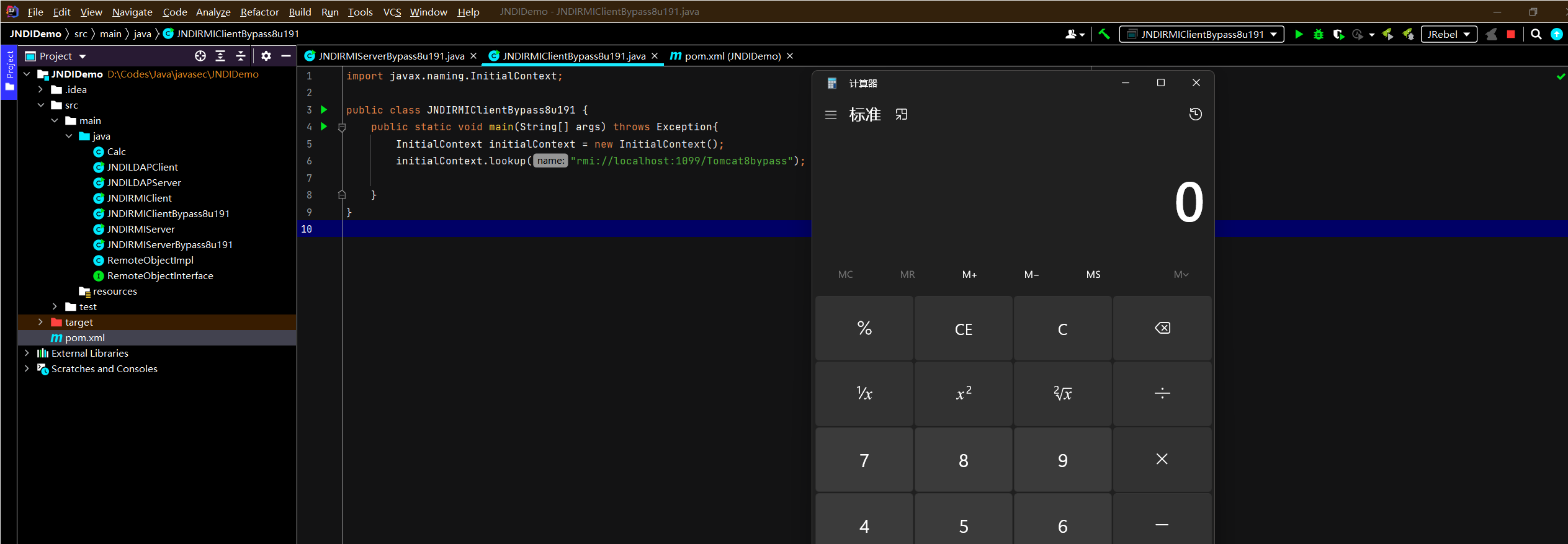Open the JRebel dropdown
This screenshot has width=1568, height=544.
point(1449,34)
